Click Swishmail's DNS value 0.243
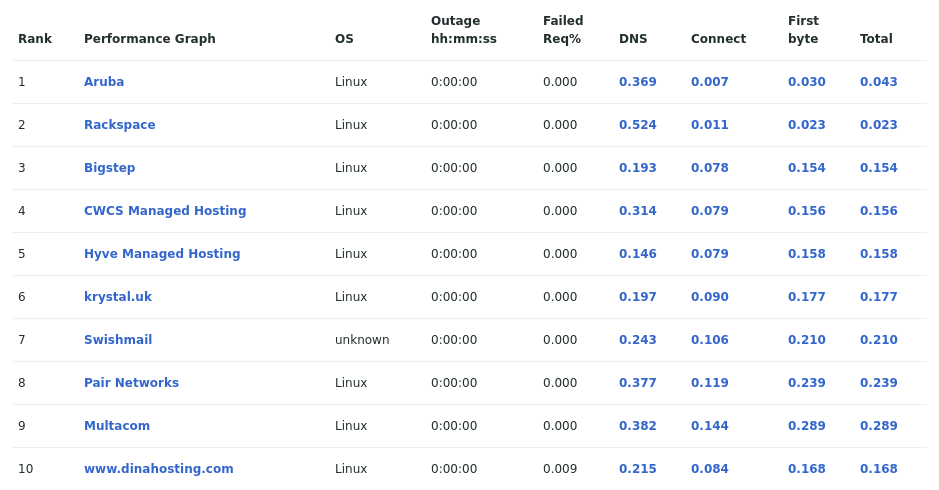This screenshot has height=490, width=939. tap(637, 340)
